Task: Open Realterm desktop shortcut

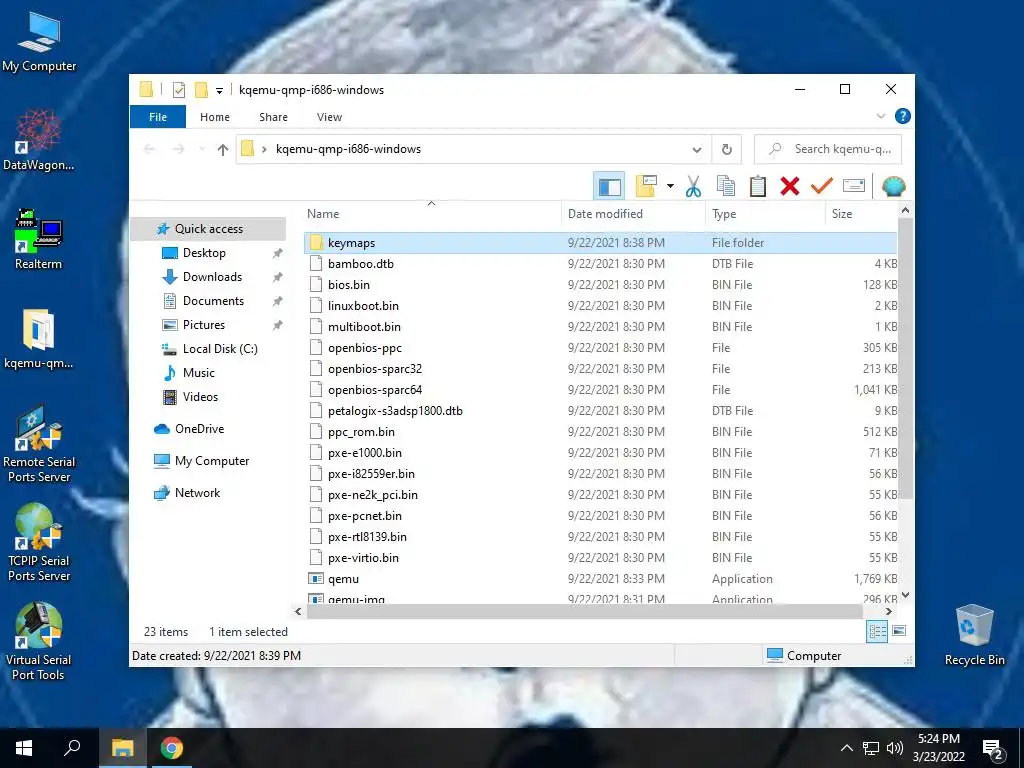Action: coord(39,239)
